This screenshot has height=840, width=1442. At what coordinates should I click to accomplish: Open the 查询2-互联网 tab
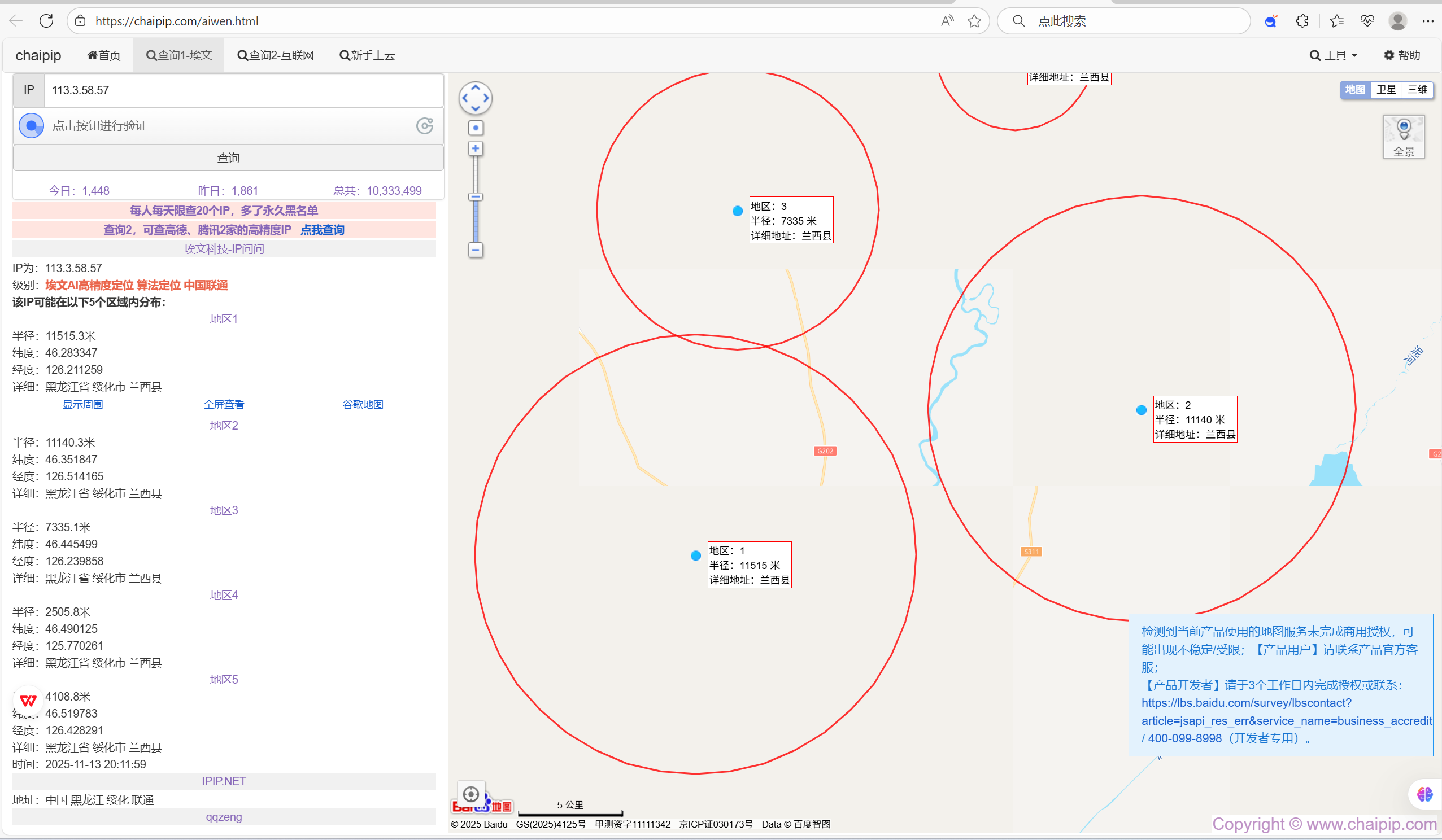tap(276, 55)
